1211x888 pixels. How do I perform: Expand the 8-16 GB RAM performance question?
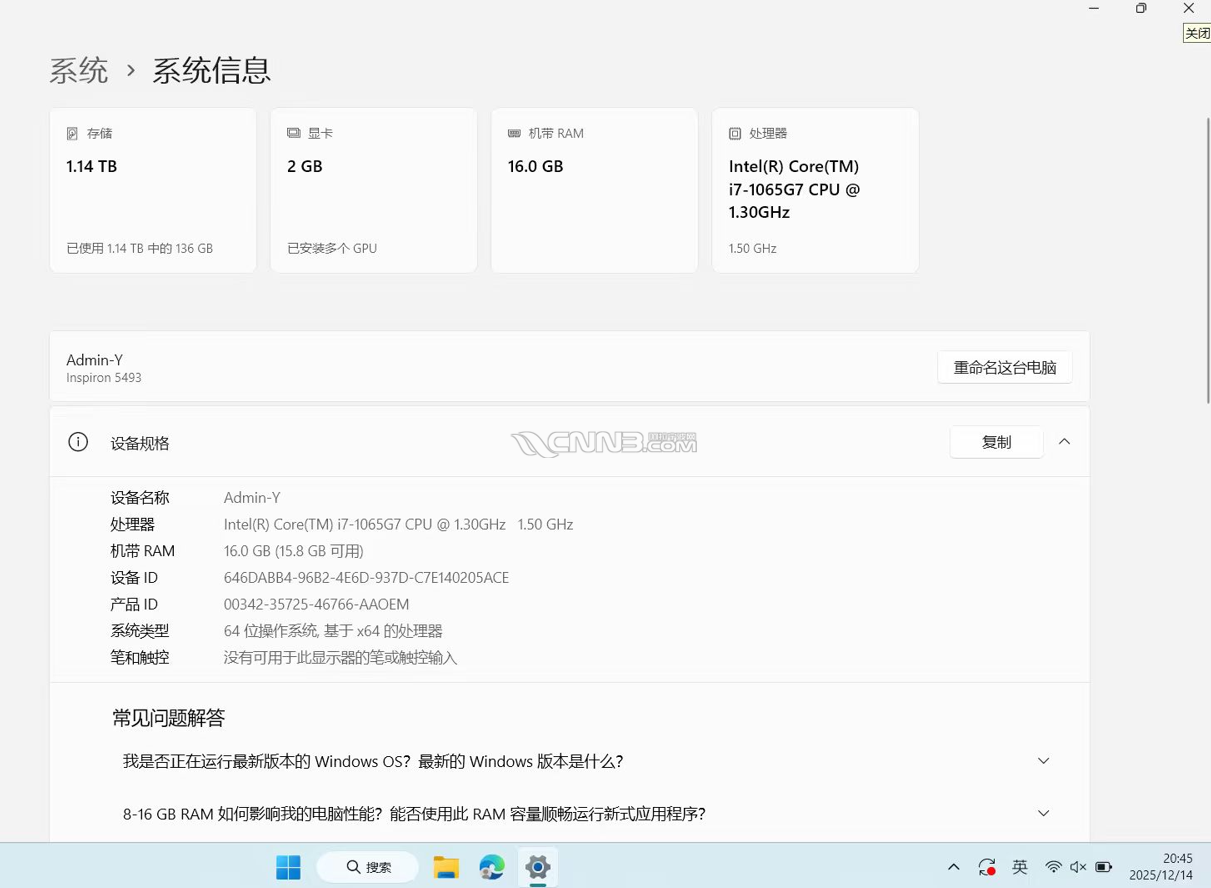1043,813
